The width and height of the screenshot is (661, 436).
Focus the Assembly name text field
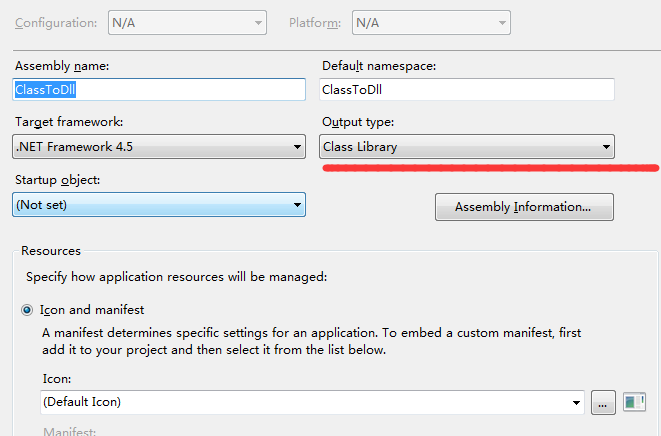[x=159, y=89]
